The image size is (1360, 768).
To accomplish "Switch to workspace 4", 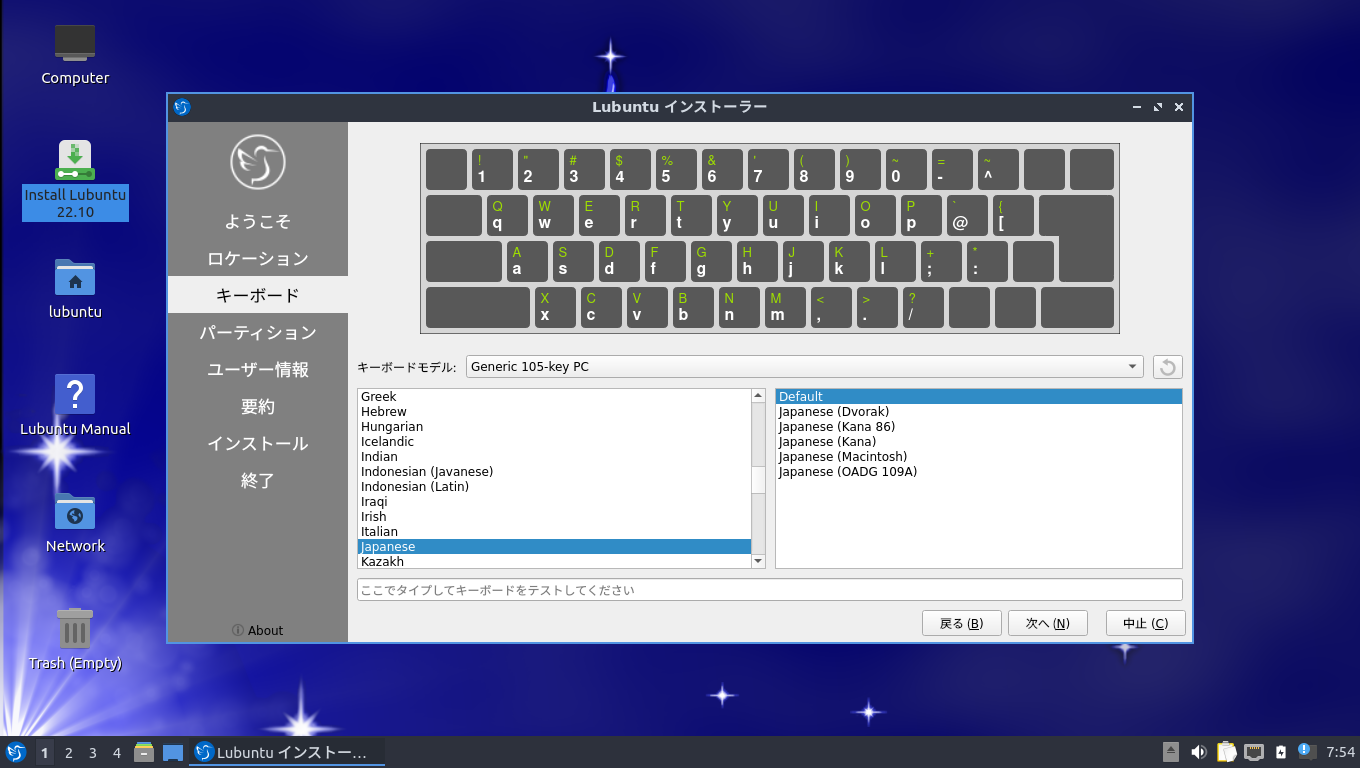I will click(x=117, y=753).
